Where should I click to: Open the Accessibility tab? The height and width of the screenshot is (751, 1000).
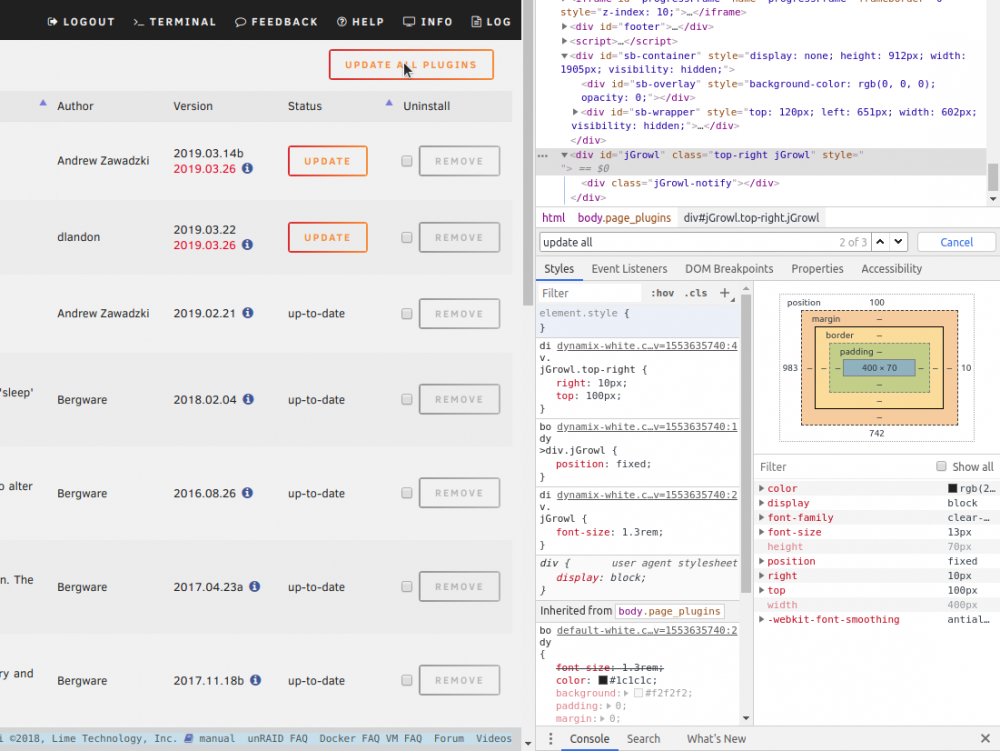click(892, 269)
